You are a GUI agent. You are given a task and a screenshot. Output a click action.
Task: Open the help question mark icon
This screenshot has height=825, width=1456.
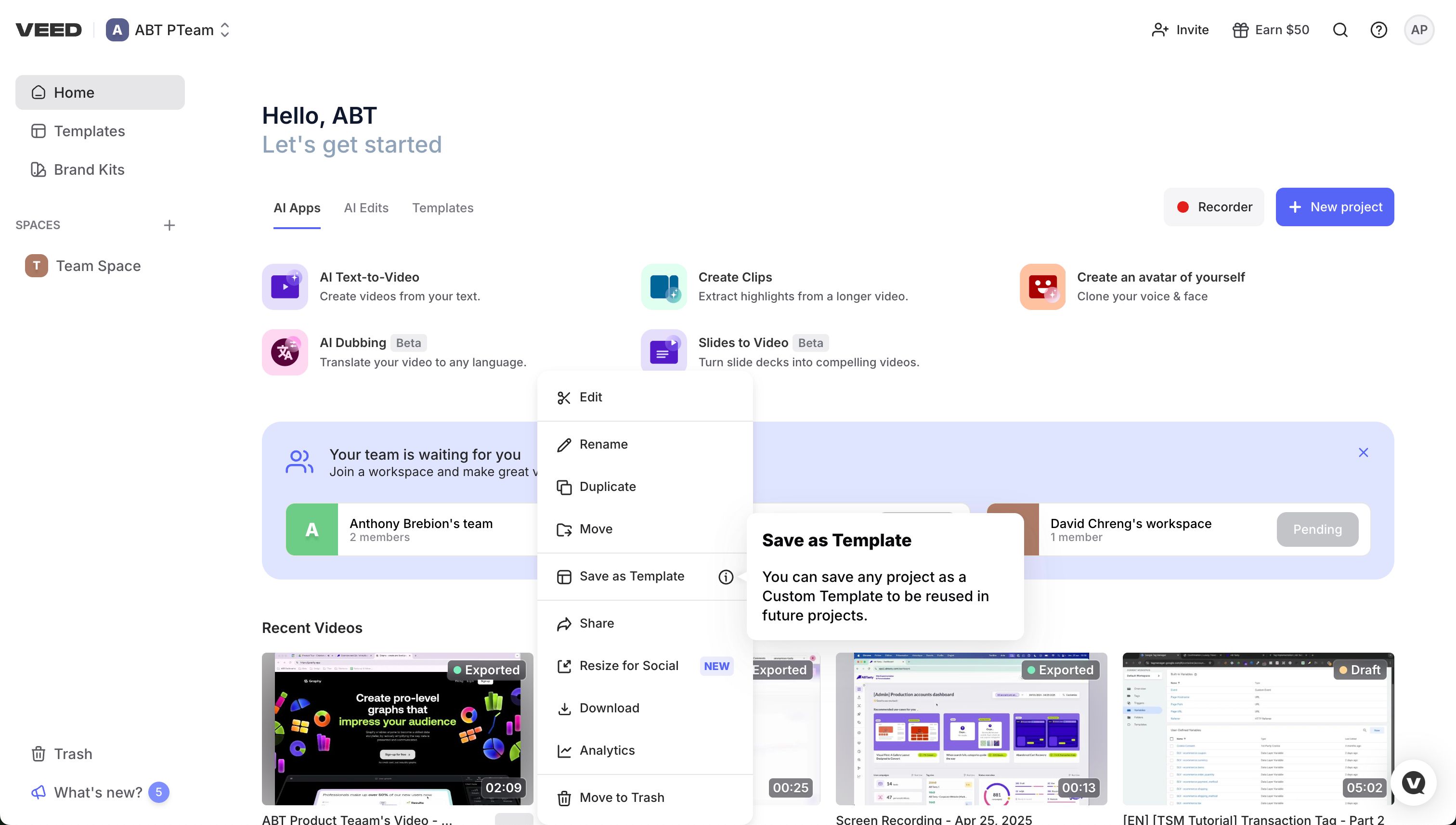1378,30
